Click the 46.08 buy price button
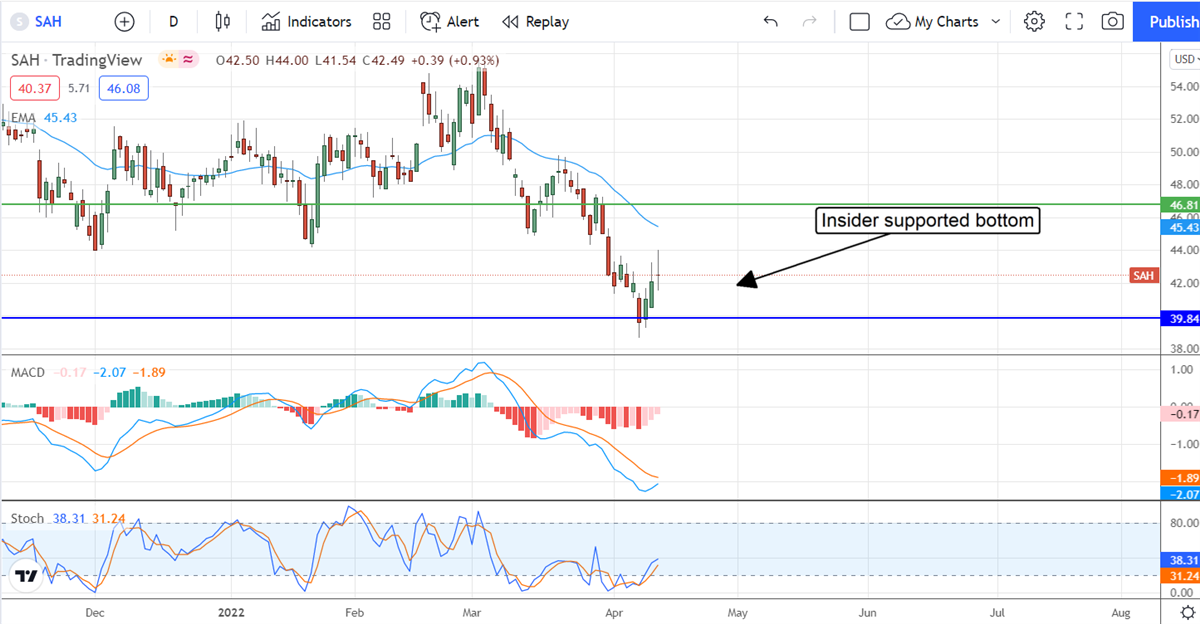 (x=124, y=89)
